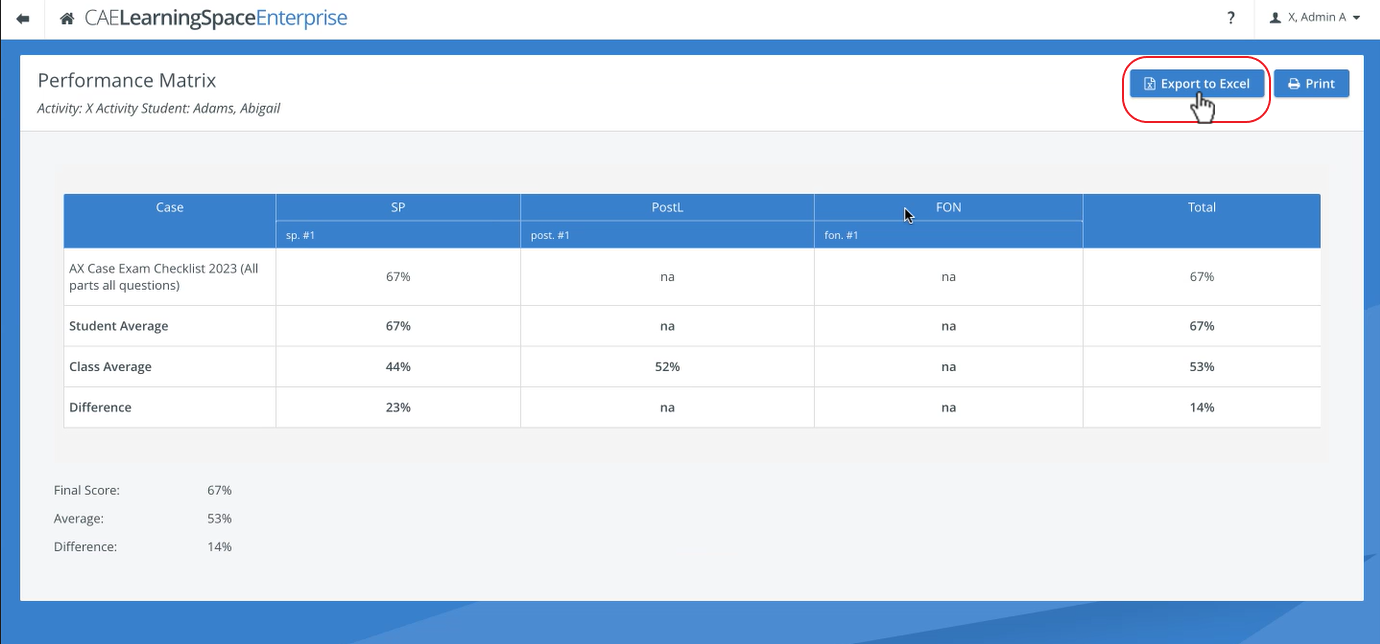This screenshot has width=1380, height=644.
Task: Expand the X, Admin A user dropdown
Action: 1315,18
